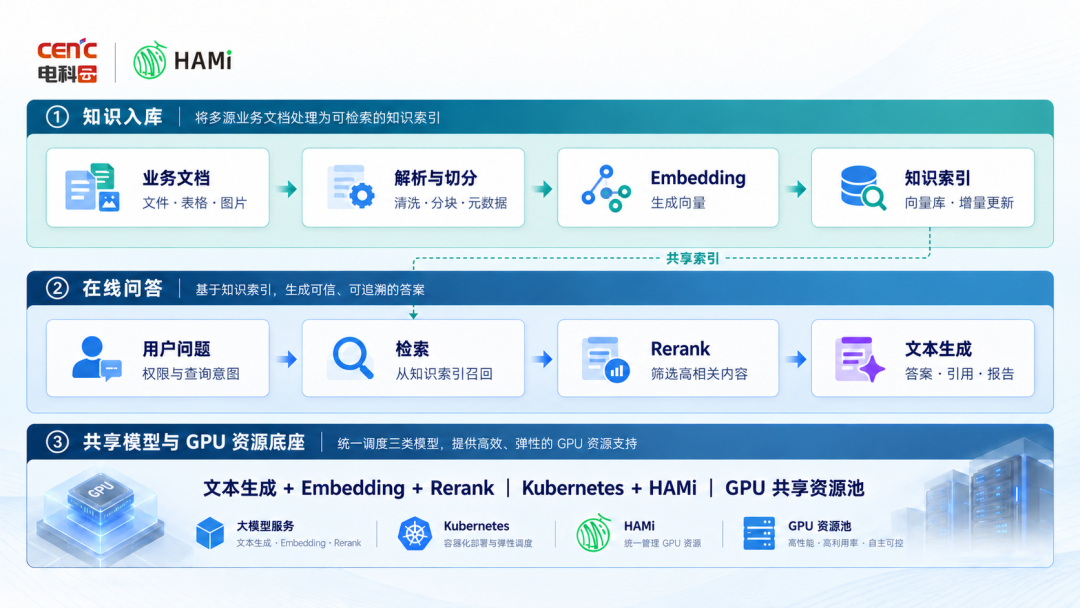Click the 解析与切分 gear document icon
The image size is (1080, 608).
(351, 187)
